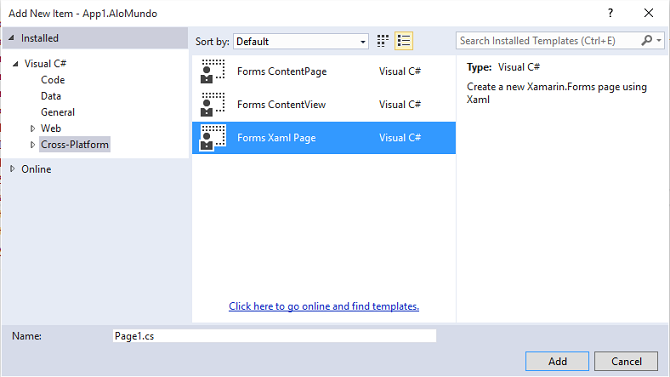Follow the find templates online link
This screenshot has width=670, height=377.
[324, 306]
